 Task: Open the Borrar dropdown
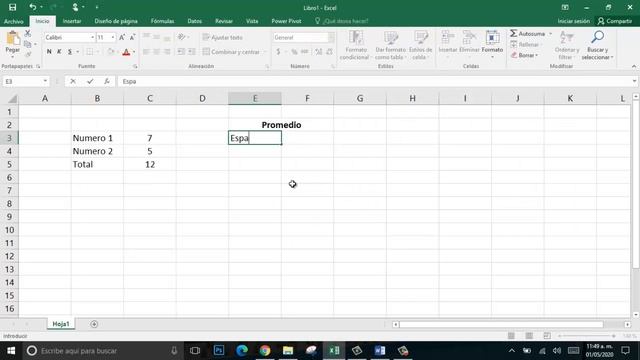pos(524,55)
